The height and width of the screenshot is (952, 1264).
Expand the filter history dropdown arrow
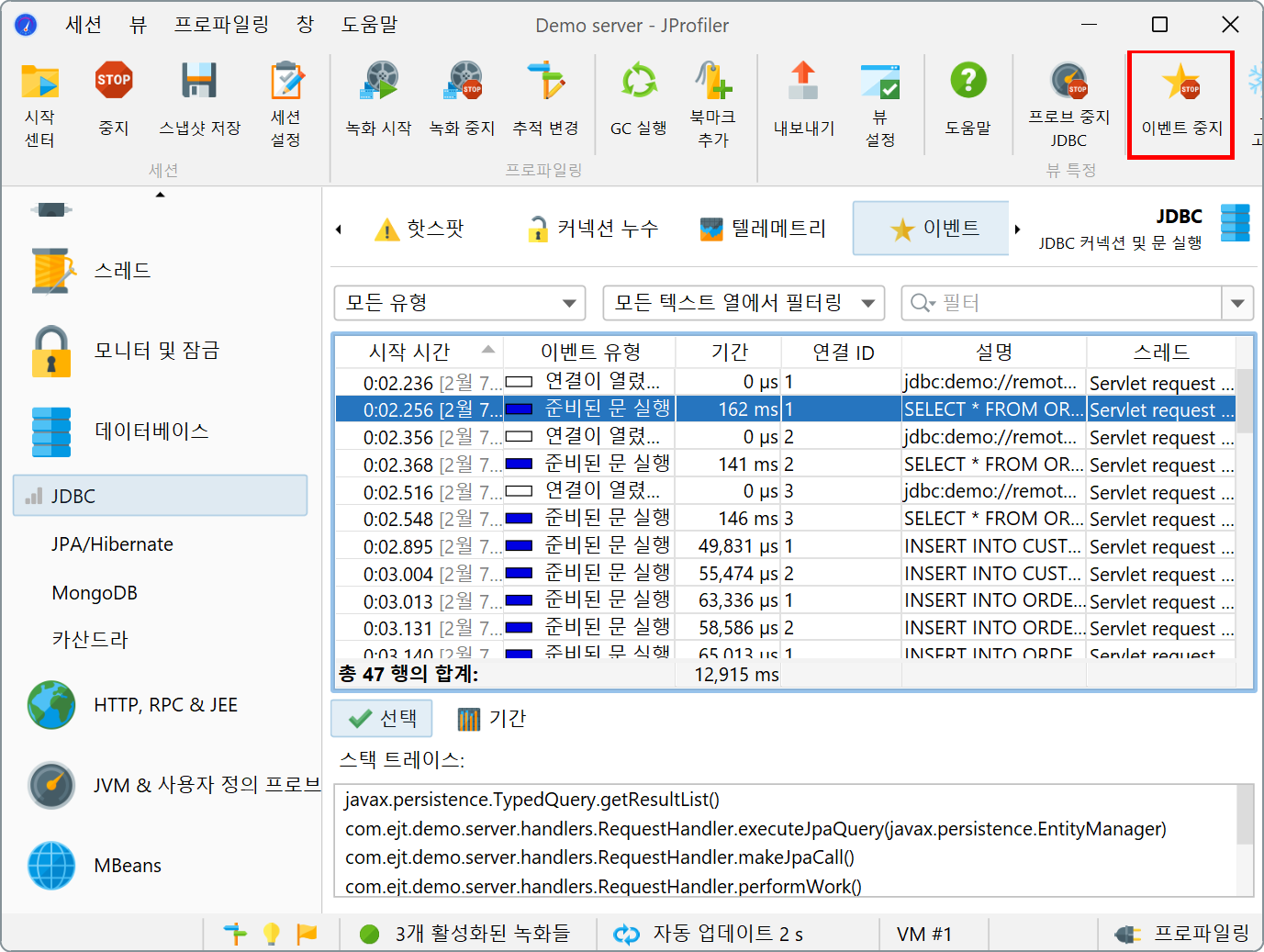(x=1237, y=303)
